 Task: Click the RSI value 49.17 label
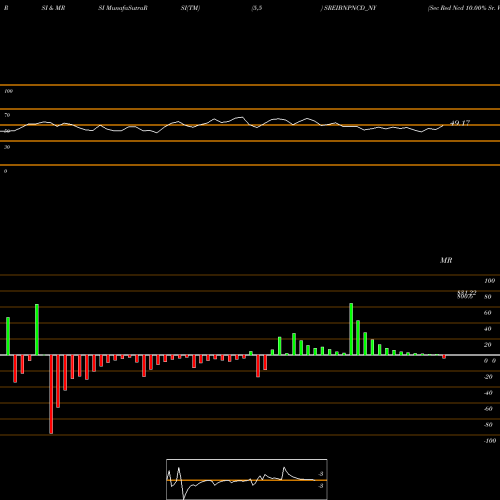click(x=460, y=123)
